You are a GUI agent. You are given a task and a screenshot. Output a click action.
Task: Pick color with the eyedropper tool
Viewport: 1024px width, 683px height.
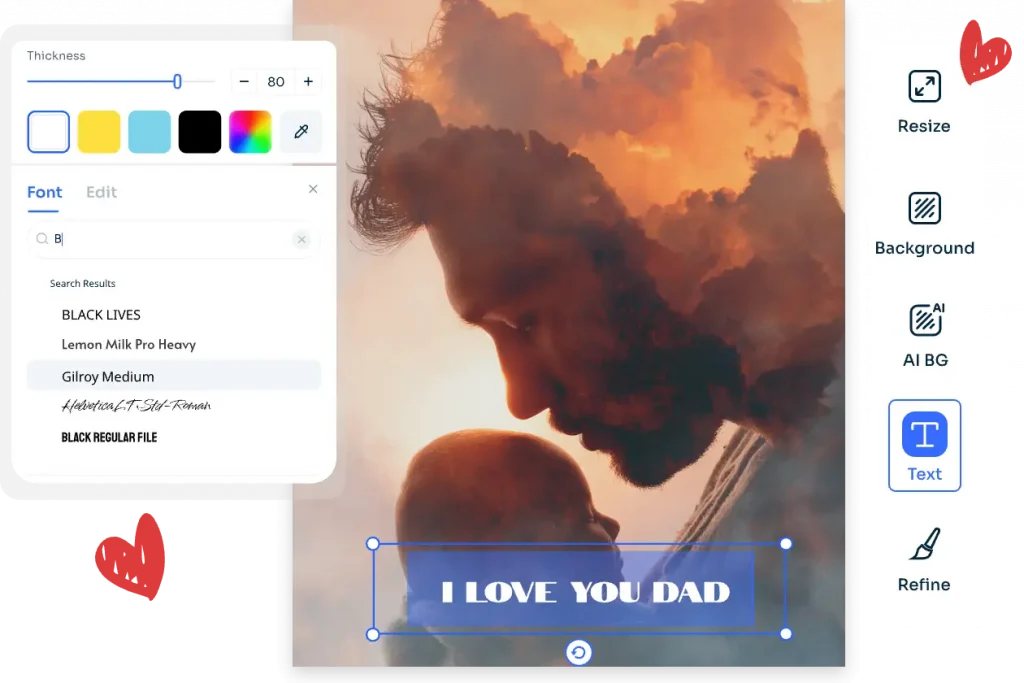[301, 132]
